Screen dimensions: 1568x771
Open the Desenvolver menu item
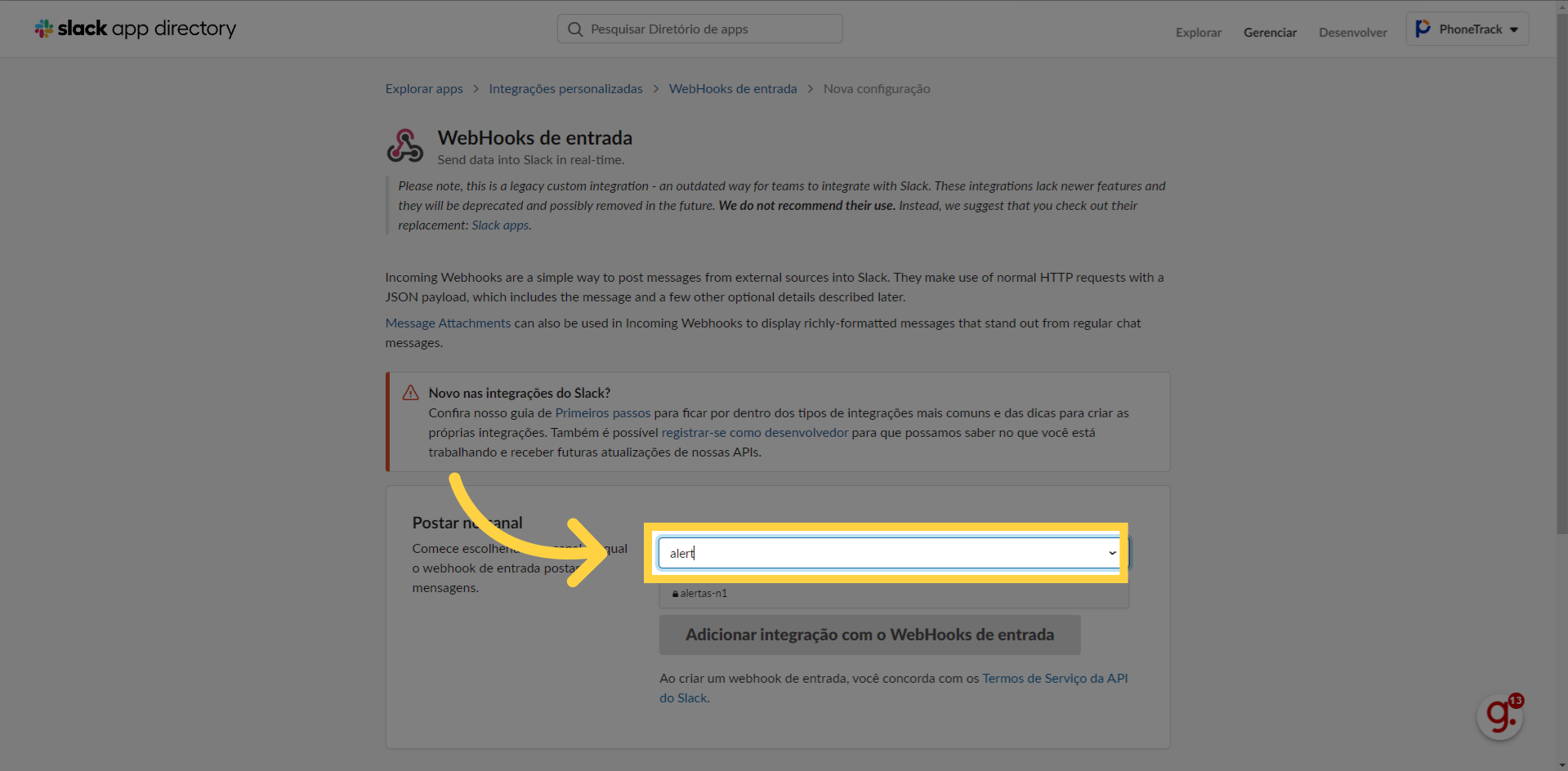tap(1353, 33)
